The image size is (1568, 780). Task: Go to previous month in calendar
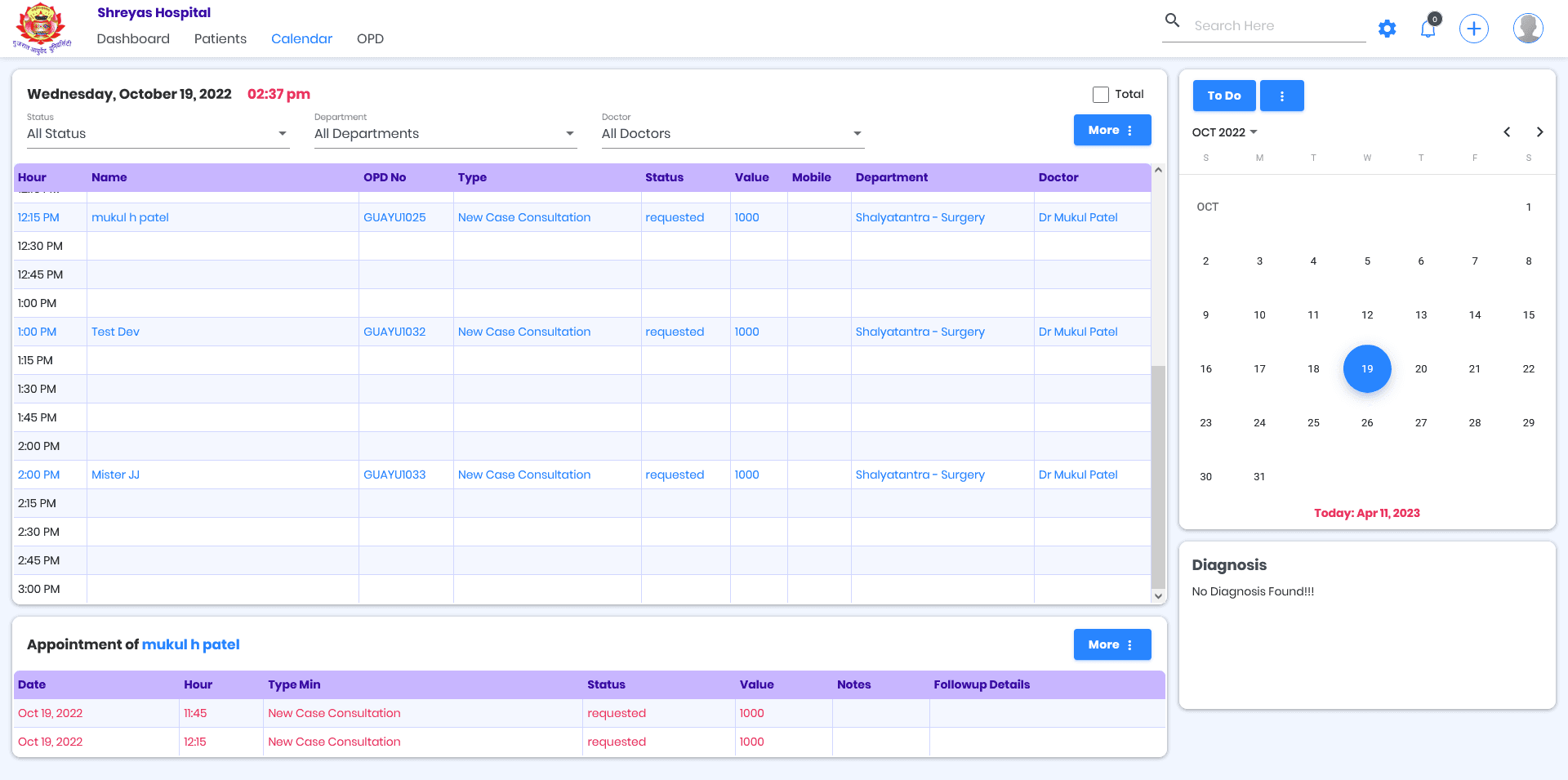1507,131
